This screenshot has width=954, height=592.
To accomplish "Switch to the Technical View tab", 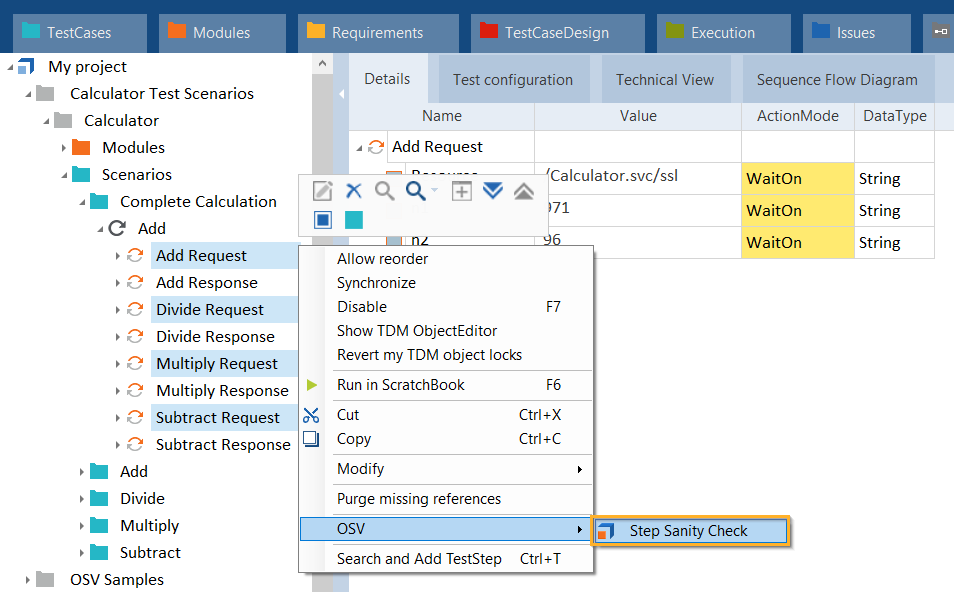I will pos(664,80).
